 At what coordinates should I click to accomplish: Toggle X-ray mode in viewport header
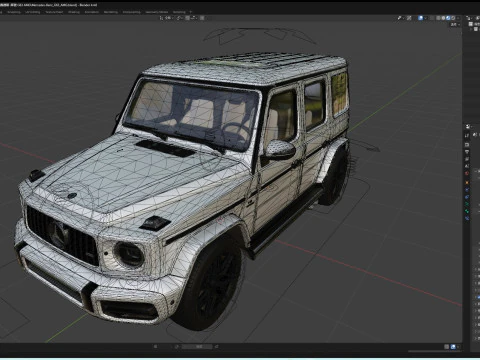click(x=432, y=18)
